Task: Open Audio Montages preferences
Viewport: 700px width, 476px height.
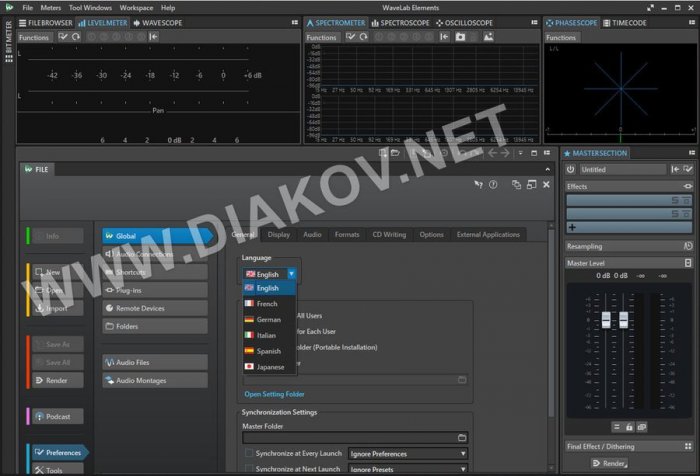Action: tap(154, 380)
